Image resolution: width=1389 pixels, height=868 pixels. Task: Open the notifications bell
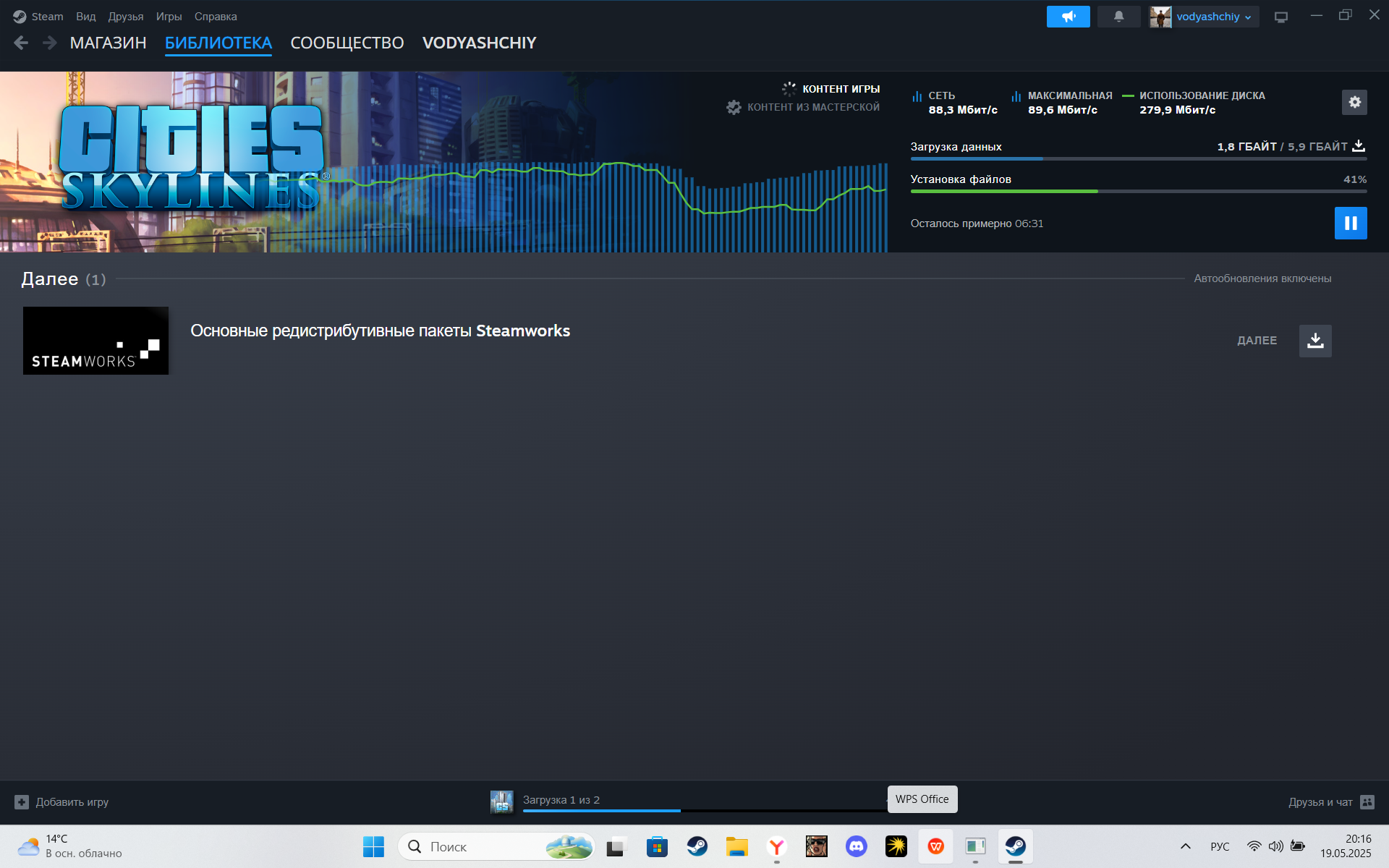click(1118, 17)
